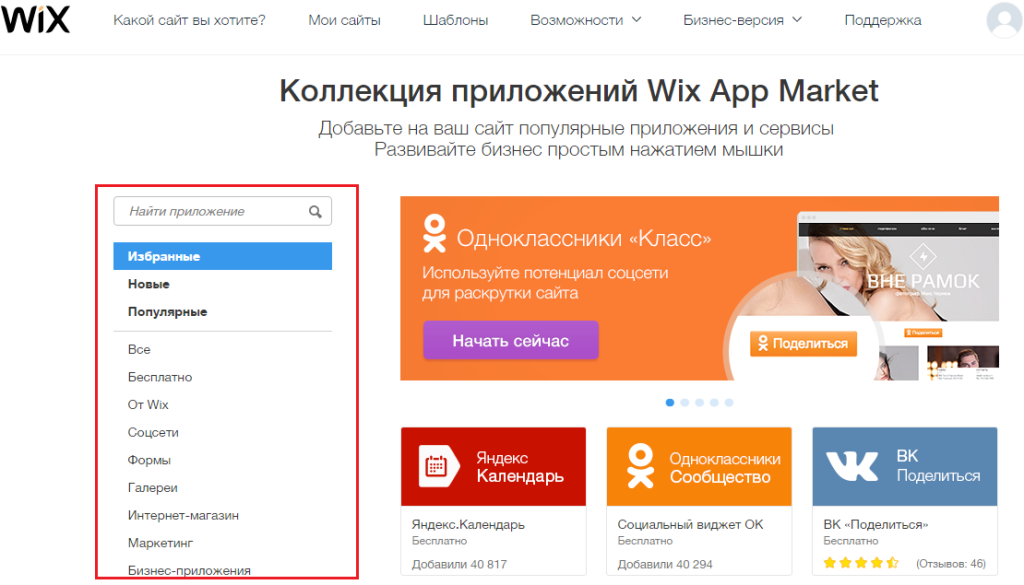Open the Маркетинг category
The width and height of the screenshot is (1024, 585).
point(161,543)
